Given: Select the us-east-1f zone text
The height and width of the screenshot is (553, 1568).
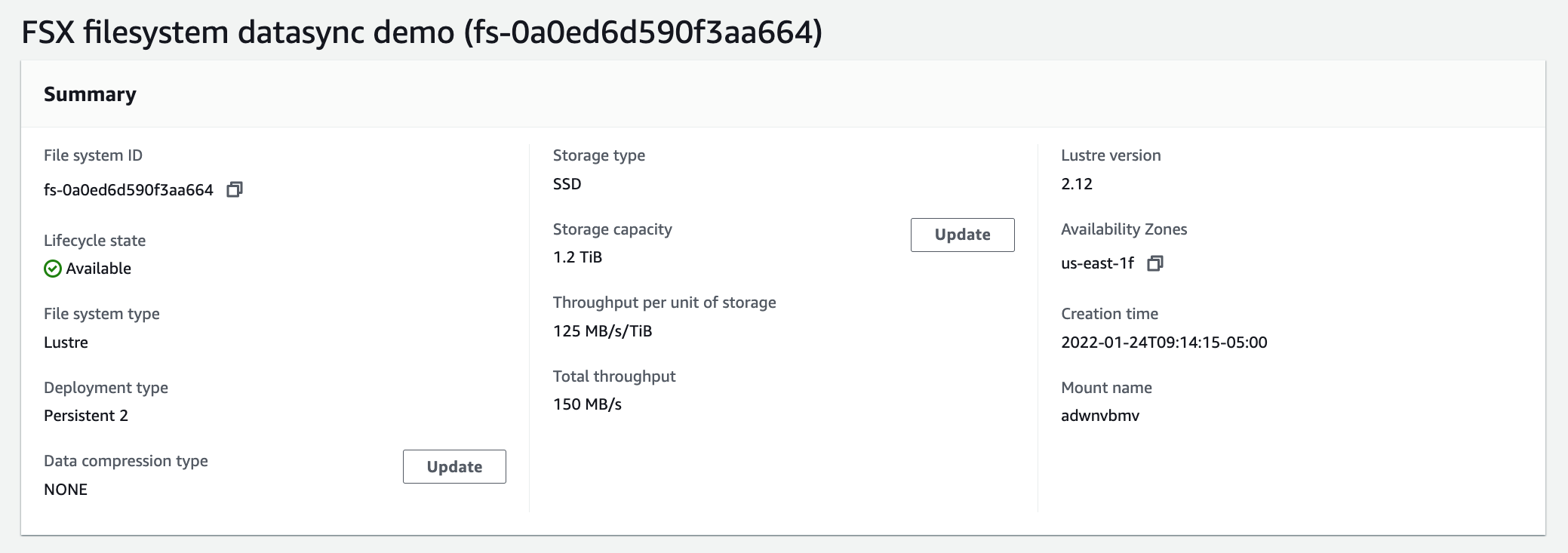Looking at the screenshot, I should (1097, 263).
